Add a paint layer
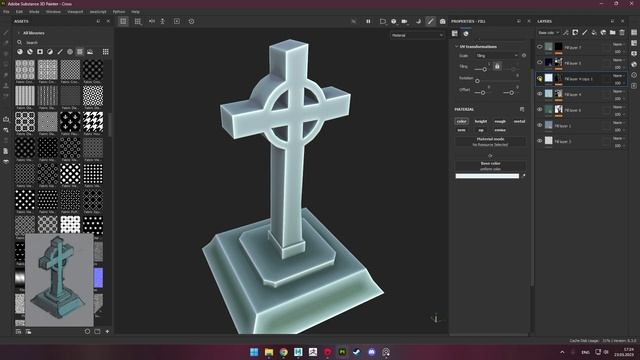This screenshot has width=640, height=360. click(584, 33)
